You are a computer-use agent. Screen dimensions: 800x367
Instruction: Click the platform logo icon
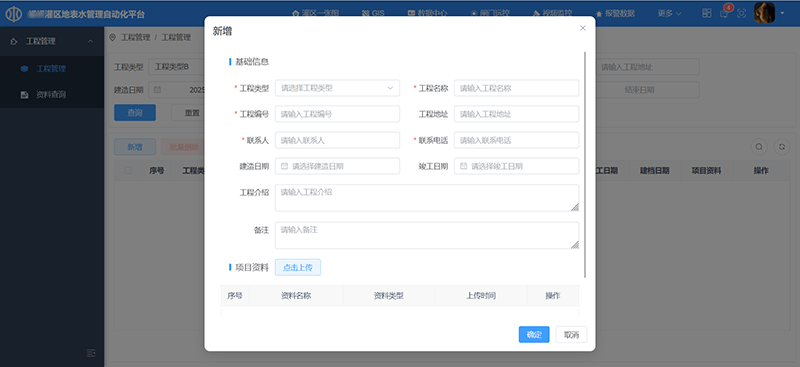tap(14, 14)
